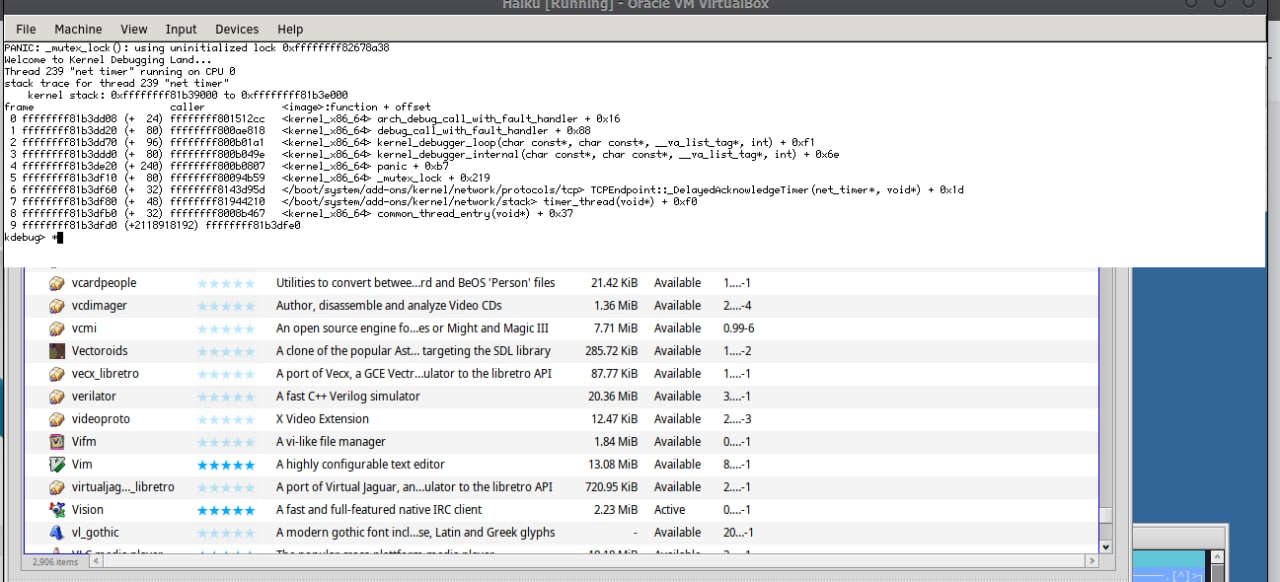Select the vecx_libretro package name
The image size is (1280, 582).
pos(105,374)
